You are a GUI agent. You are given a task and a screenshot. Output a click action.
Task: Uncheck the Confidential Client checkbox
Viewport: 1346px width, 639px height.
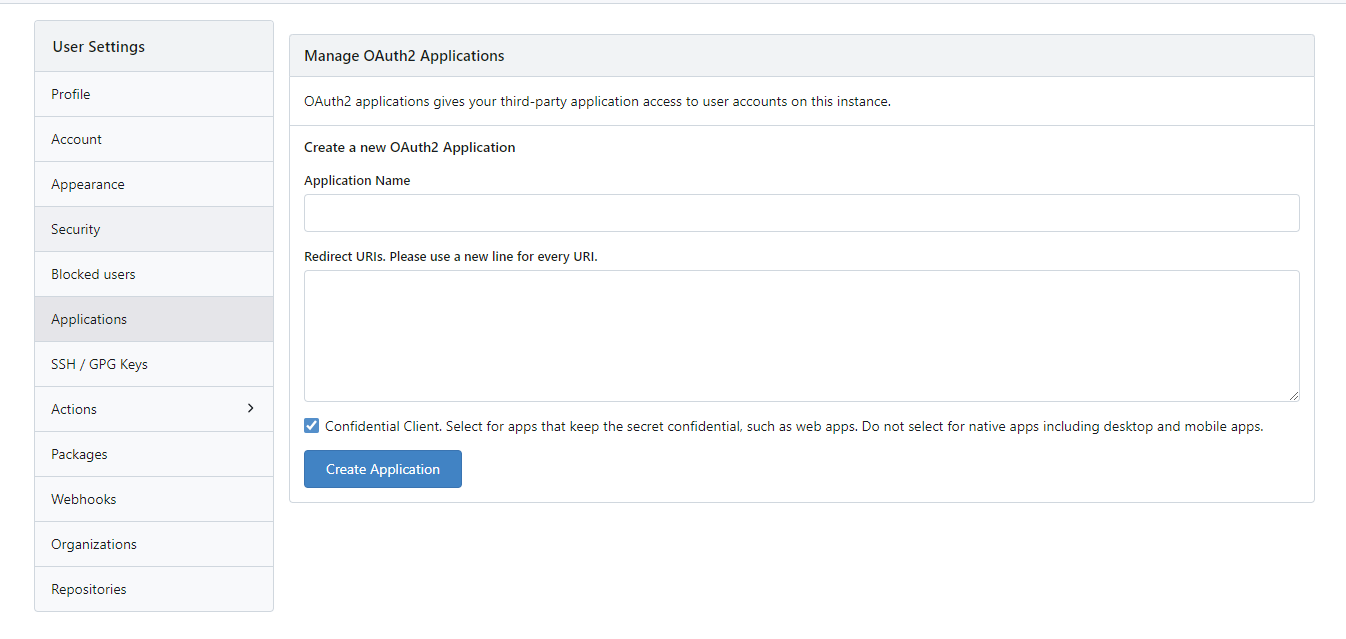pyautogui.click(x=312, y=426)
